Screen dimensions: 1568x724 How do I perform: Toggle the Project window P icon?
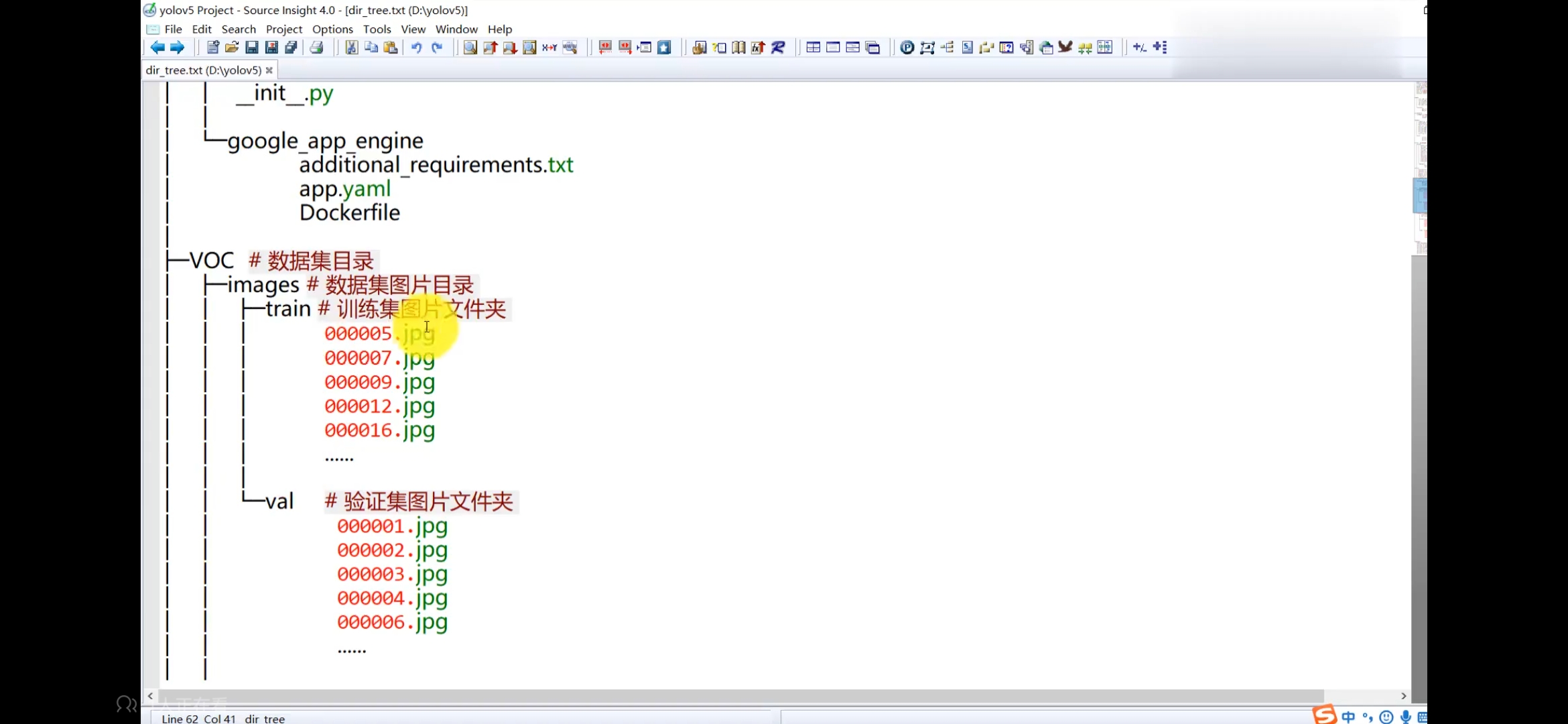[x=907, y=47]
